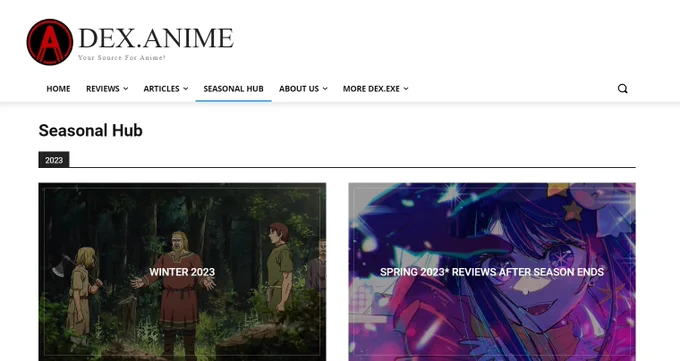
Task: Select the 2023 section tab
Action: click(x=54, y=160)
